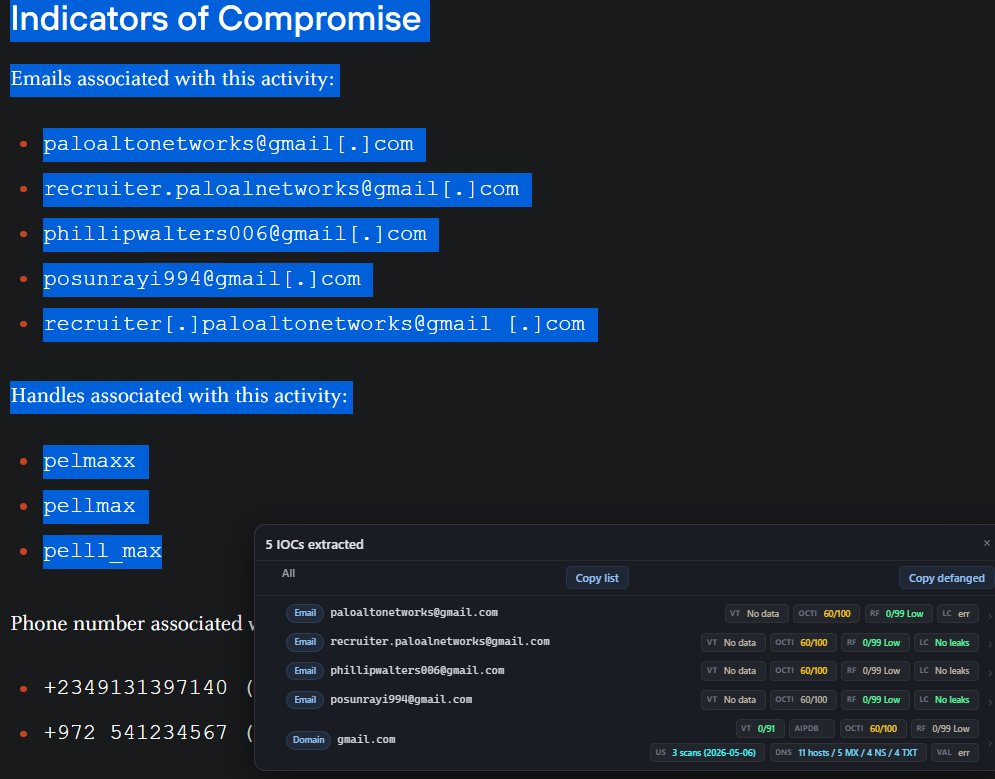Click Email badge beside recruiter.paloalnetworks@gmail.com
995x779 pixels.
pyautogui.click(x=305, y=642)
